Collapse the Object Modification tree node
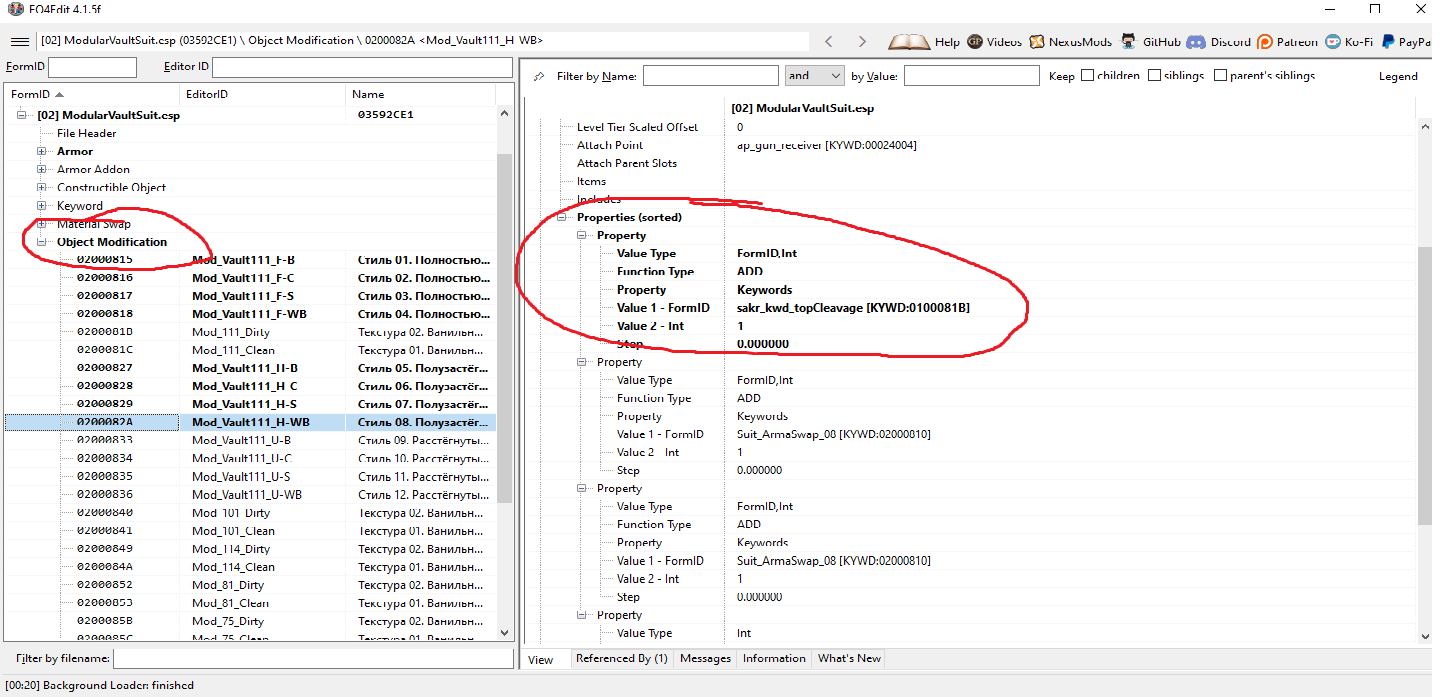Image resolution: width=1440 pixels, height=697 pixels. pyautogui.click(x=42, y=242)
